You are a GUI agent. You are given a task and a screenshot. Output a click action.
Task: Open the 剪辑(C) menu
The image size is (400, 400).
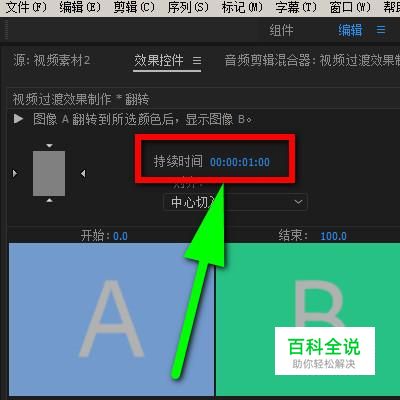click(x=134, y=7)
